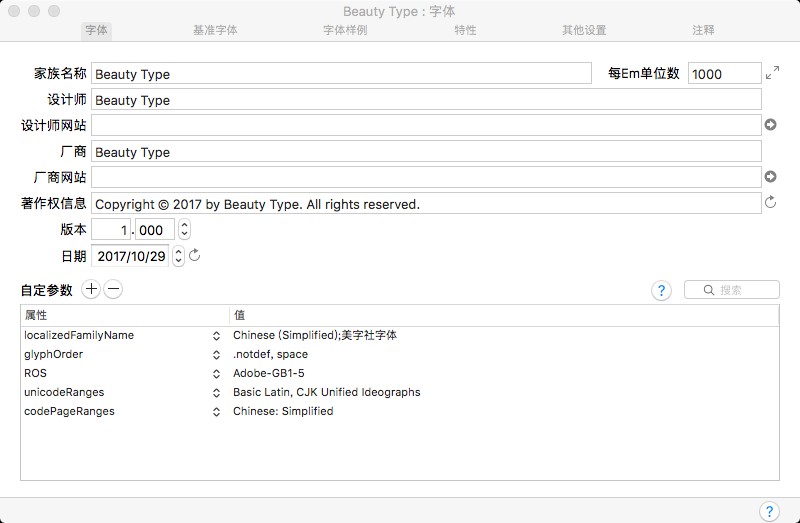Open codePageRanges property dropdown
Image resolution: width=800 pixels, height=523 pixels.
pyautogui.click(x=216, y=411)
